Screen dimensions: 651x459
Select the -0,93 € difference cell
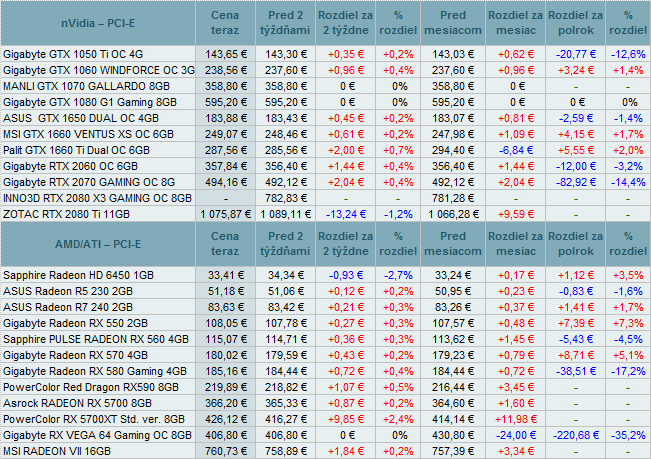[x=346, y=275]
